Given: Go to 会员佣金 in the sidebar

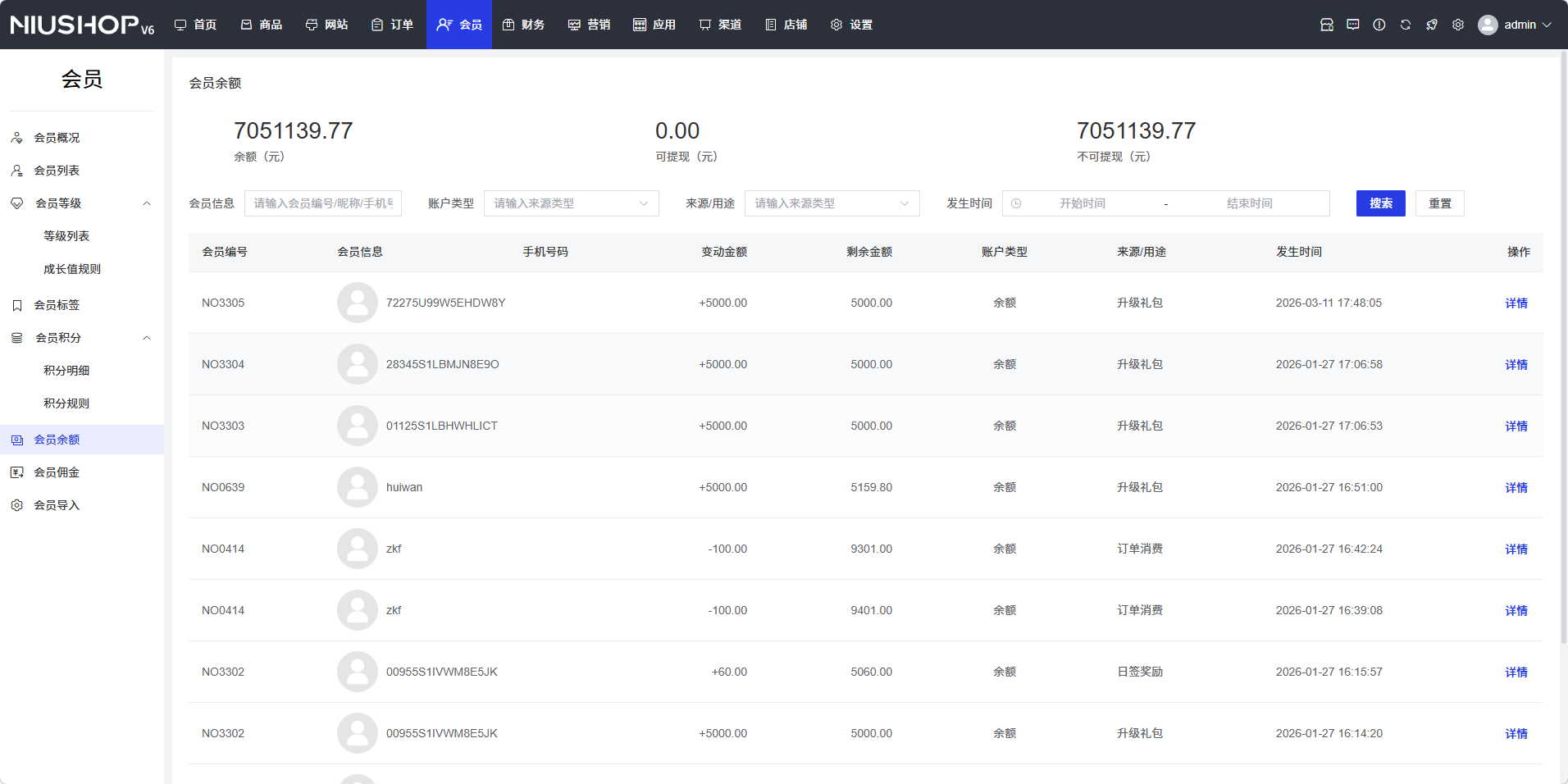Looking at the screenshot, I should pos(57,472).
